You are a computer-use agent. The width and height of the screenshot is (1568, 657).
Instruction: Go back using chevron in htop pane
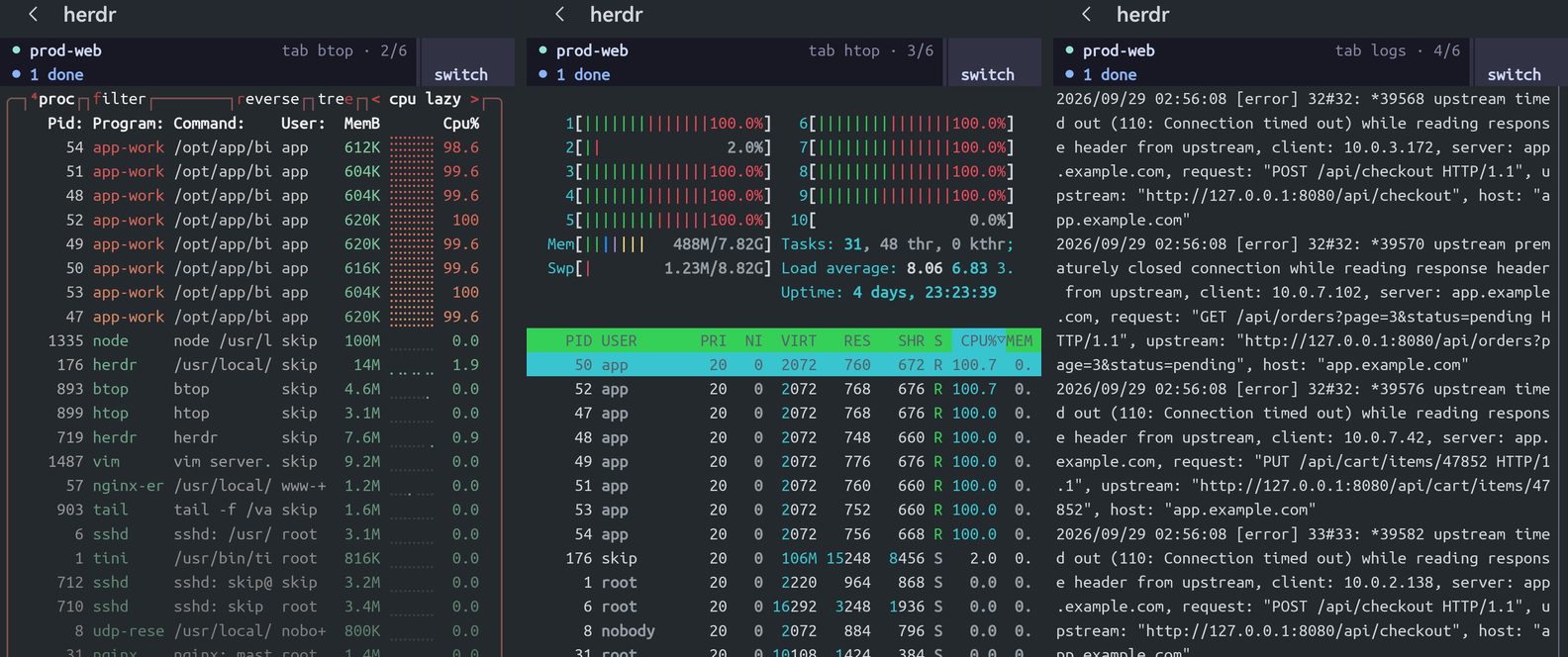[x=560, y=14]
